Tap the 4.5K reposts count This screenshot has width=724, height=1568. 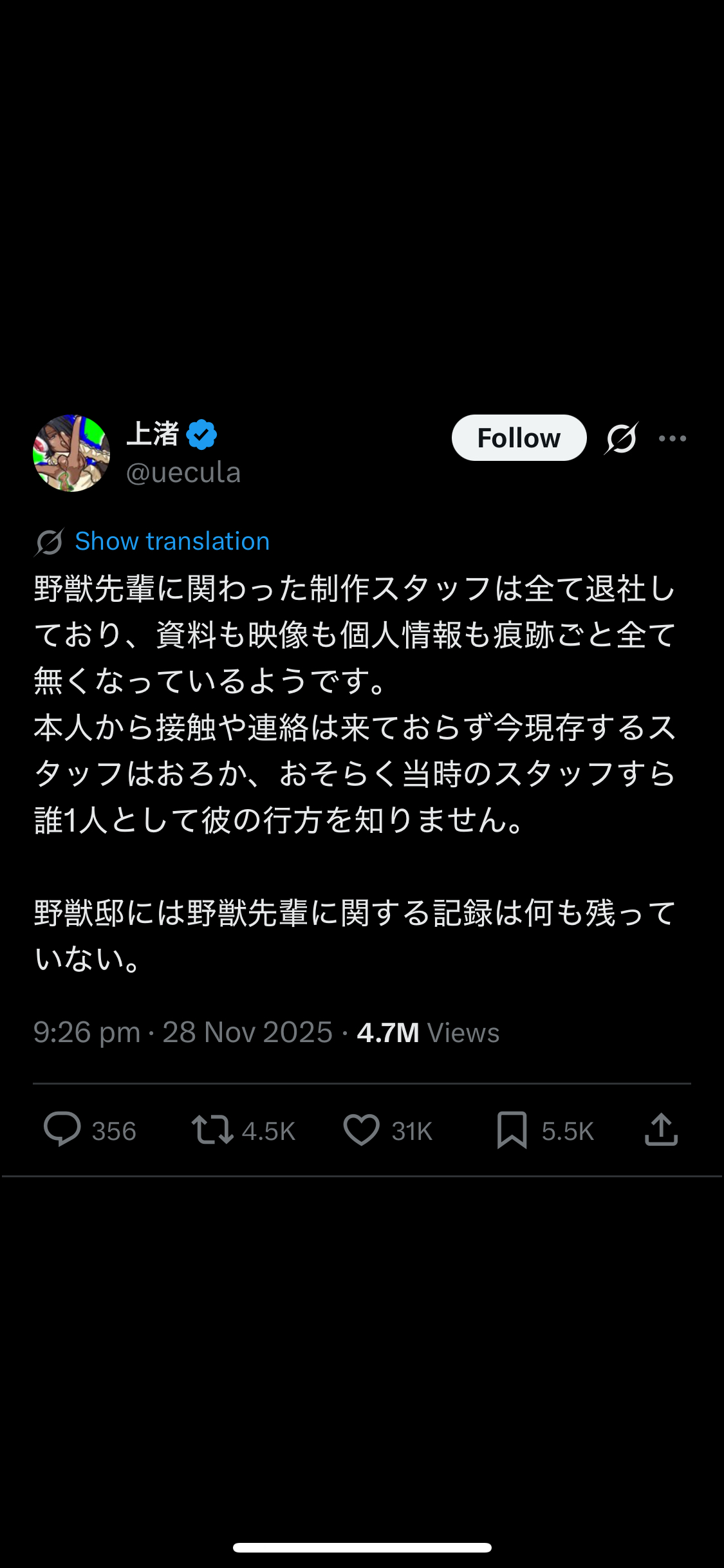tap(268, 1131)
